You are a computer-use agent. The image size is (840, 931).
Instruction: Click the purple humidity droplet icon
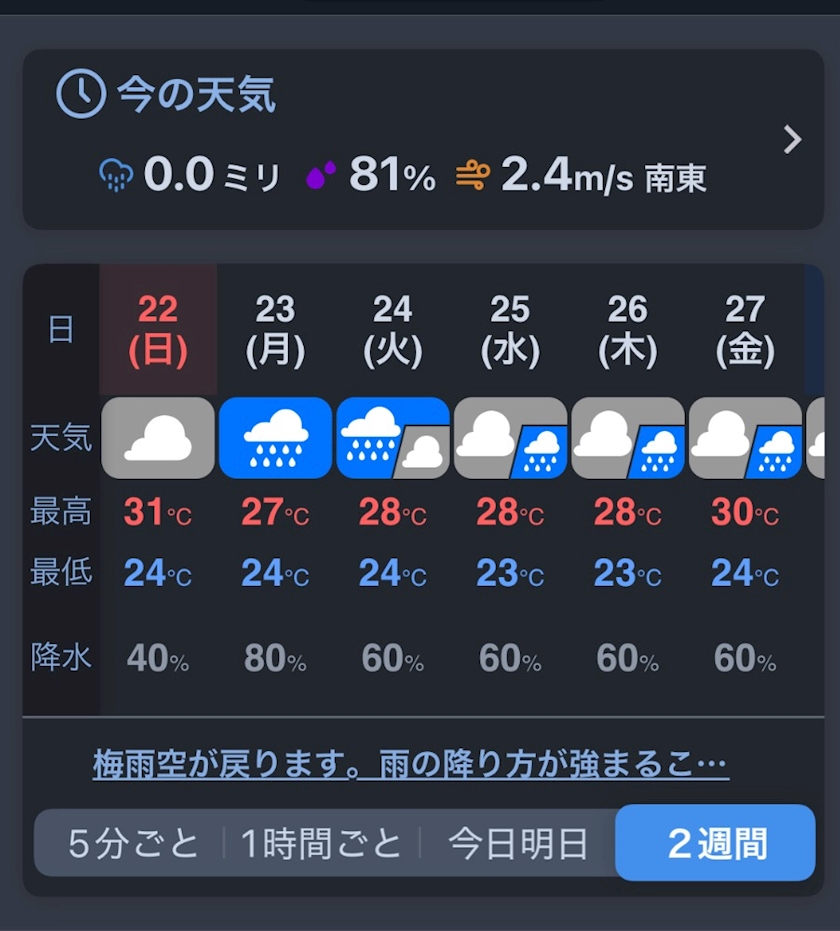click(320, 176)
